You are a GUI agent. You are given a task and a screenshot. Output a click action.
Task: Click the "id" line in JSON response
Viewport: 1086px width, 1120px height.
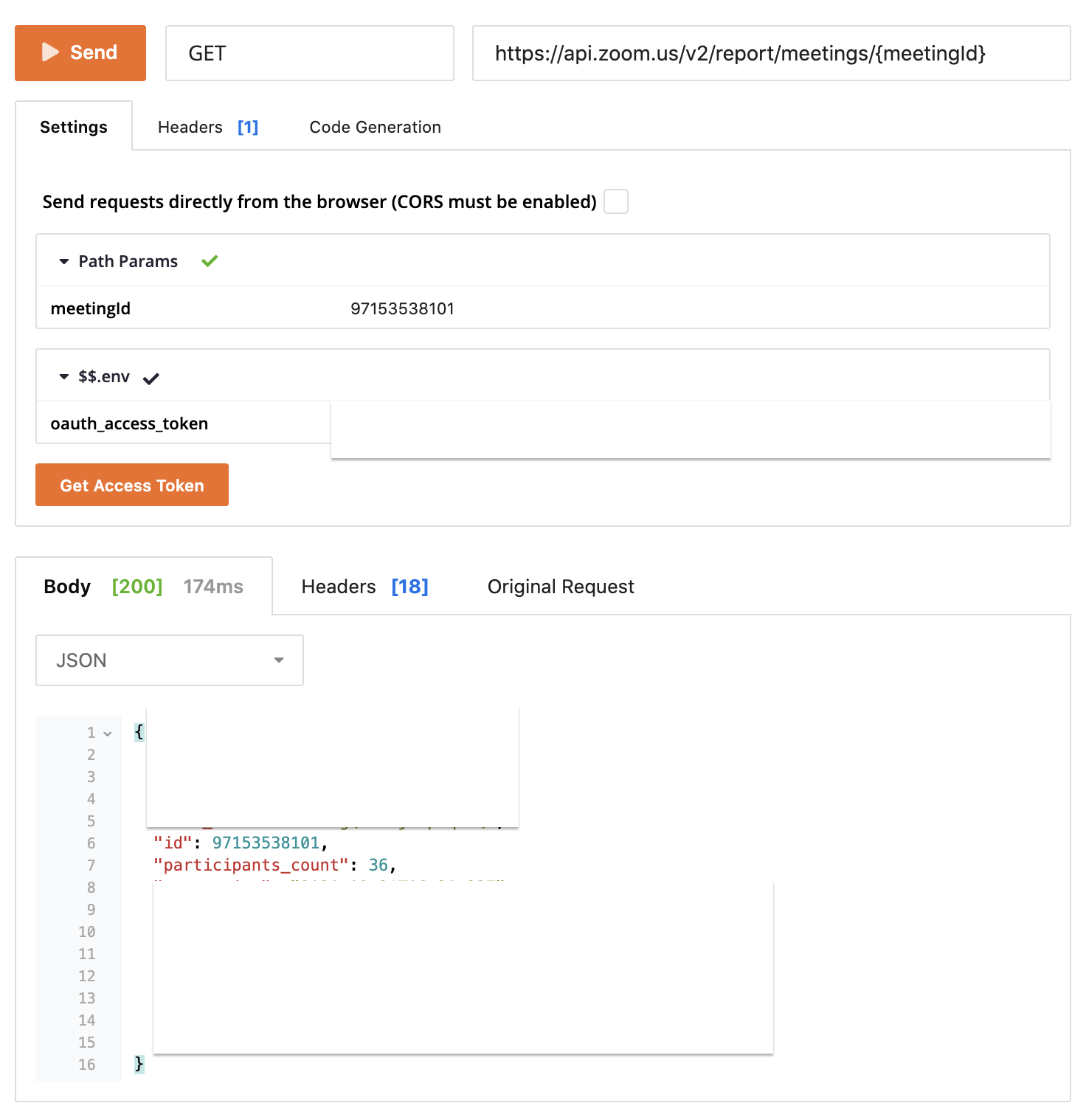click(x=241, y=843)
